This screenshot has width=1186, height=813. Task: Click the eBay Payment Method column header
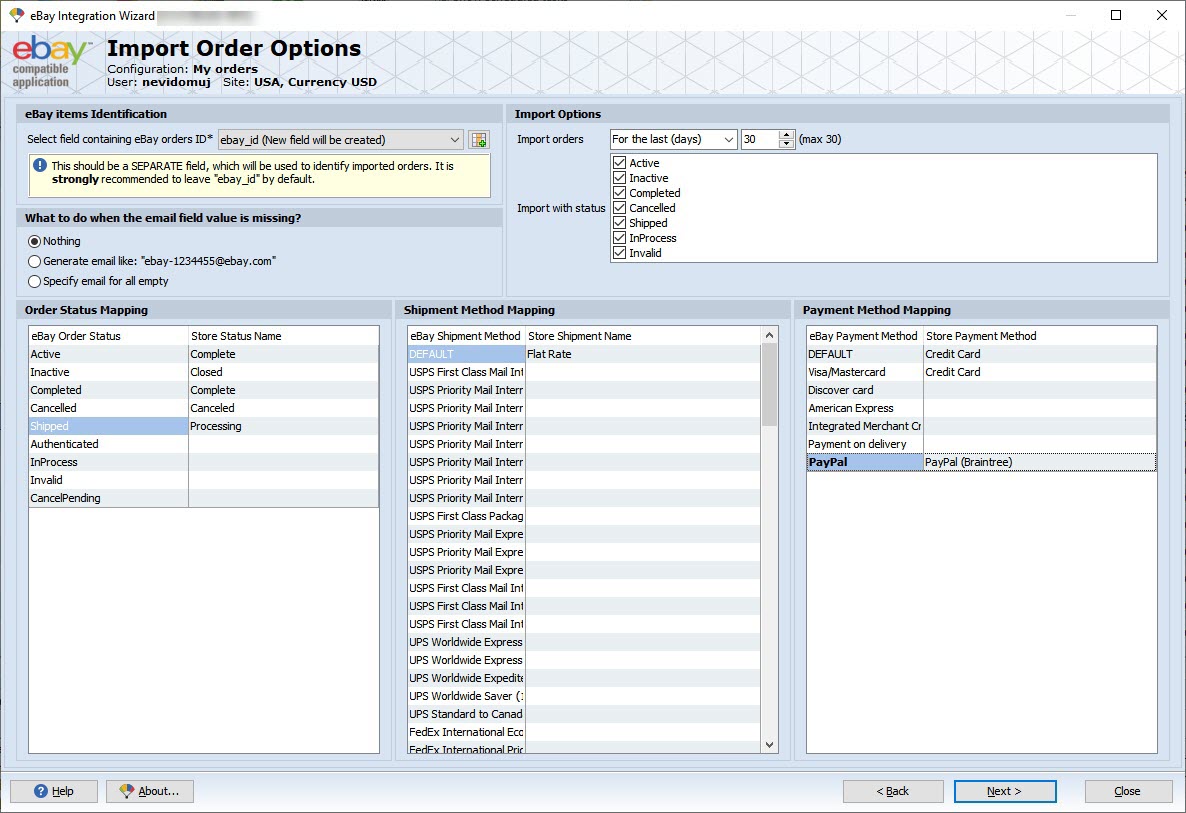(x=865, y=336)
